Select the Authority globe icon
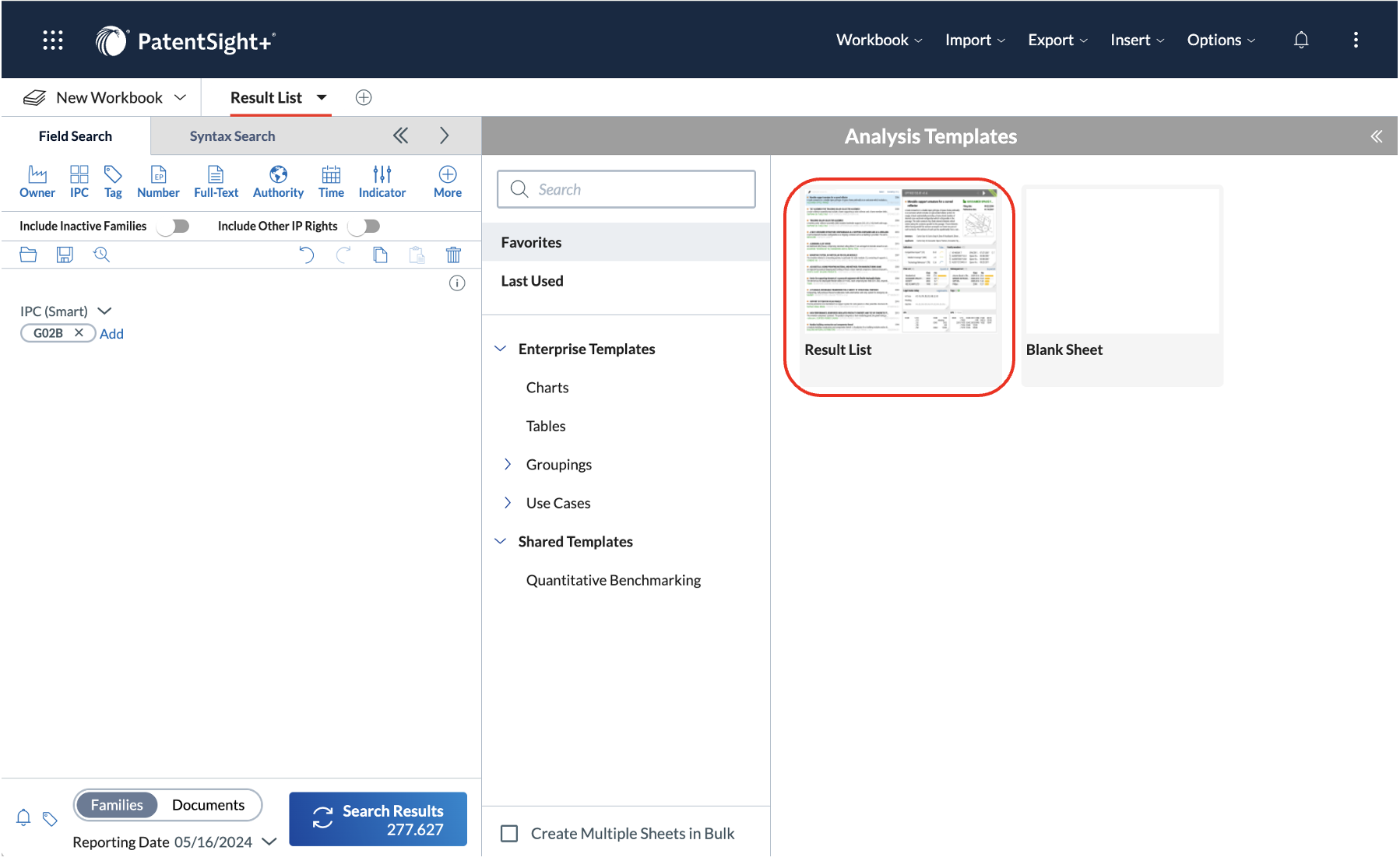The image size is (1400, 861). click(278, 182)
